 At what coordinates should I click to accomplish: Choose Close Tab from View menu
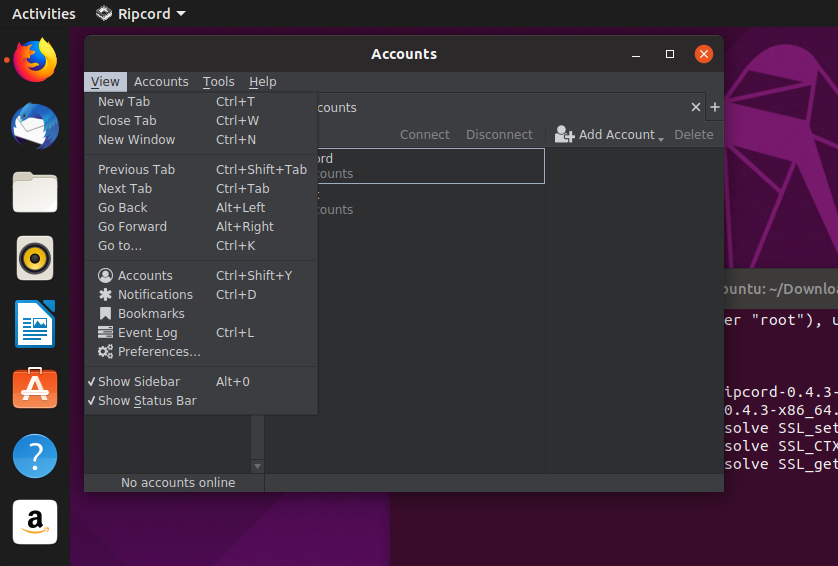click(200, 121)
